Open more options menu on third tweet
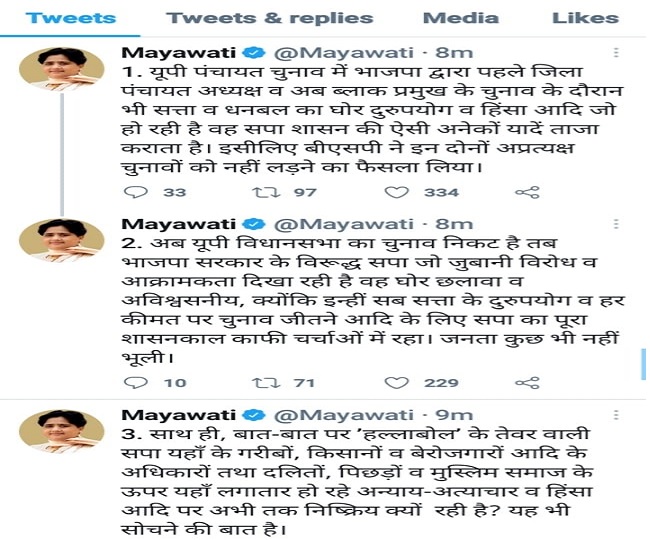Screen dimensions: 650x540 pyautogui.click(x=616, y=415)
